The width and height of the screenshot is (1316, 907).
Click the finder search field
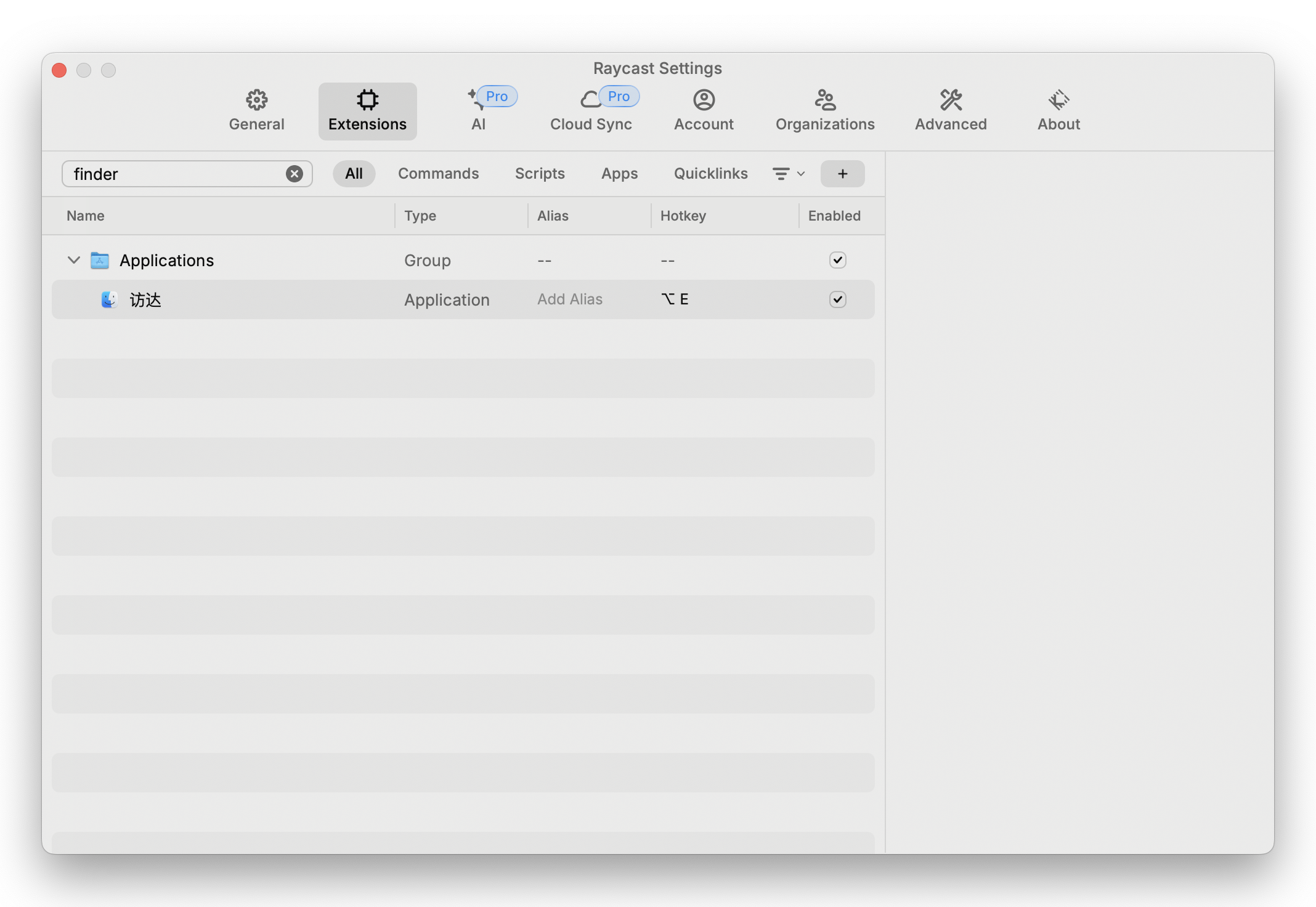[176, 174]
